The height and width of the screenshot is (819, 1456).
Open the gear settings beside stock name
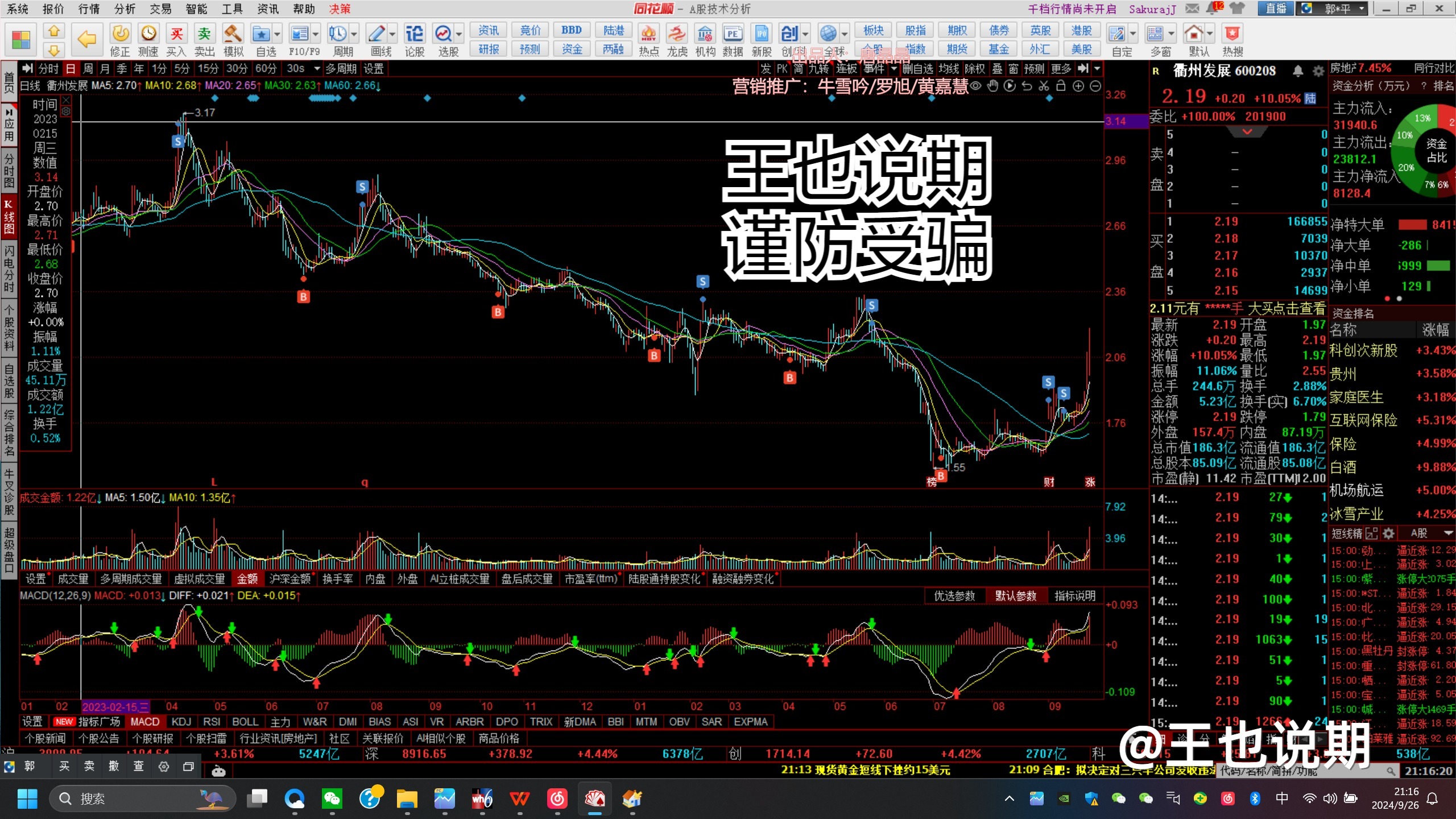[1318, 71]
